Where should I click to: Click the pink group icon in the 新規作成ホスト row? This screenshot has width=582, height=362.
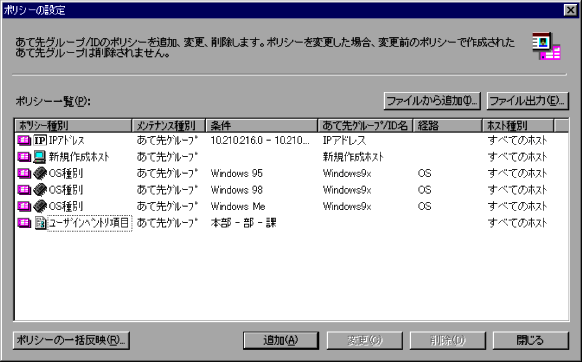24,157
